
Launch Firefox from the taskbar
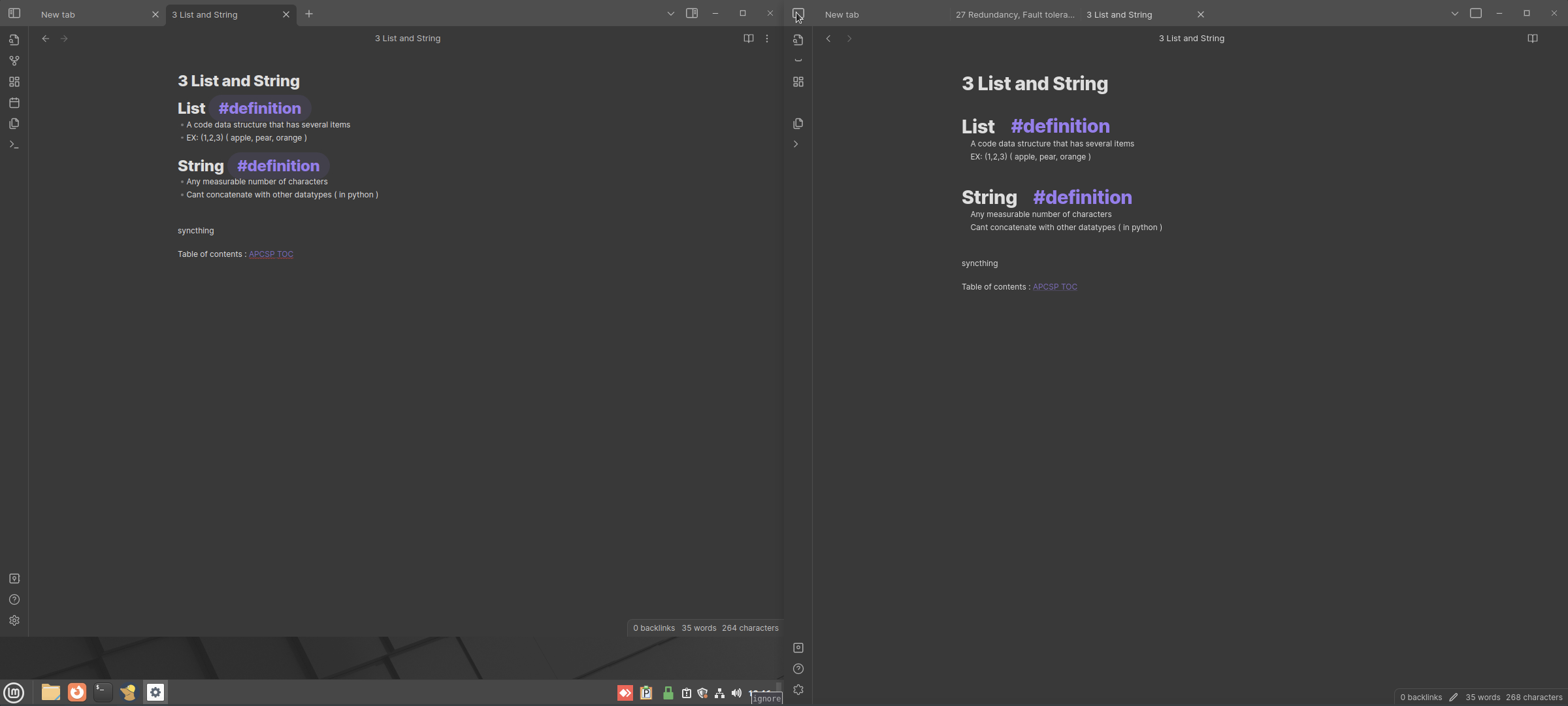pos(77,692)
